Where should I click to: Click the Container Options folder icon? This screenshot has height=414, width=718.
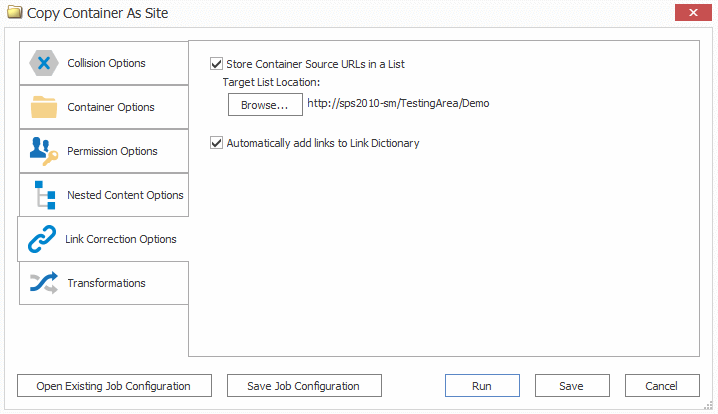point(44,107)
